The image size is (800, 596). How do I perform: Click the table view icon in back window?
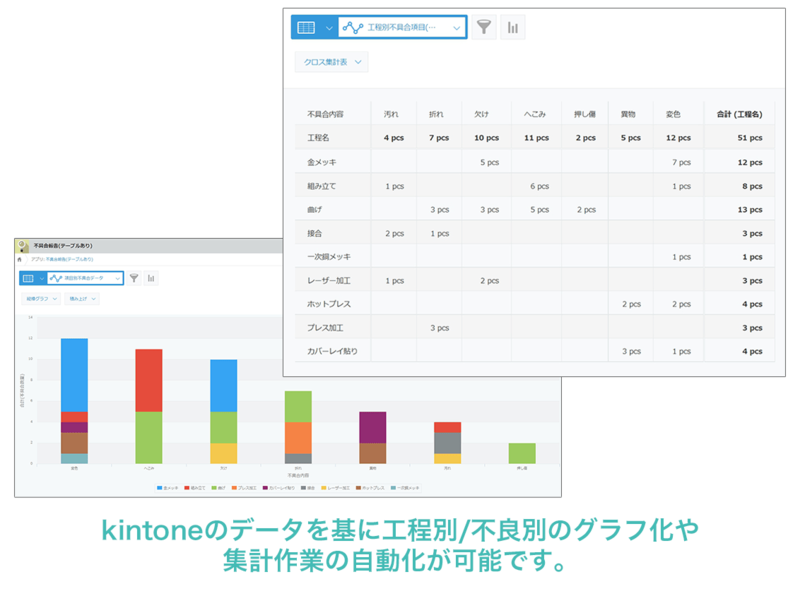point(28,279)
